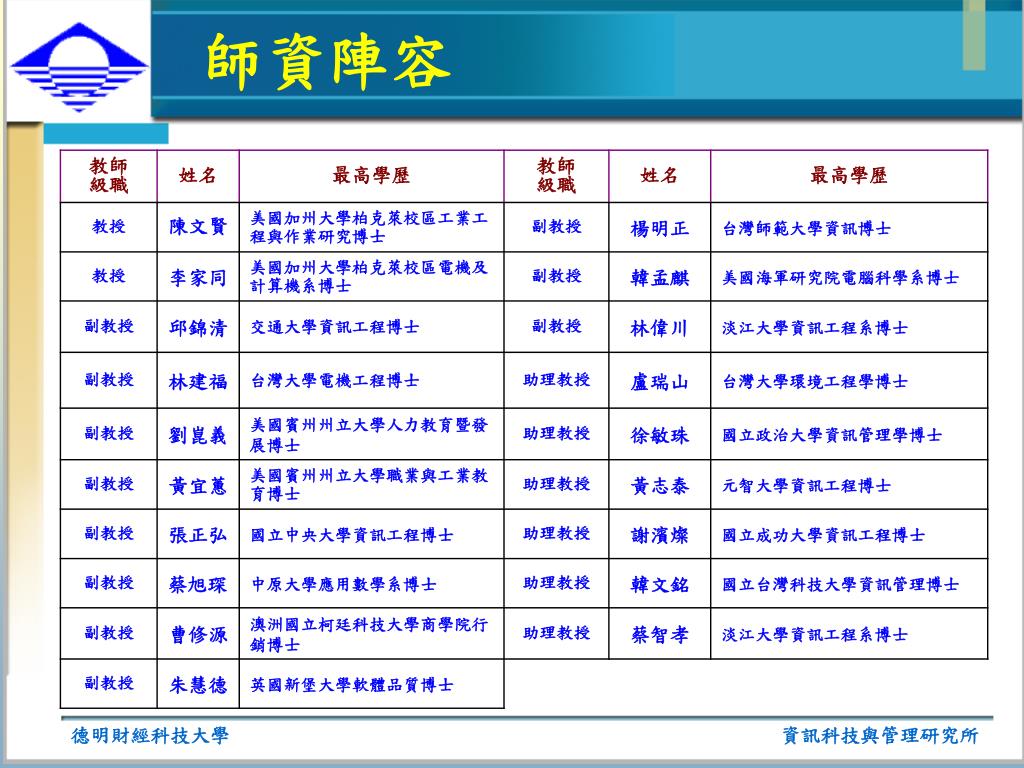Select the name 黃志泰
Image resolution: width=1024 pixels, height=768 pixels.
tap(660, 485)
